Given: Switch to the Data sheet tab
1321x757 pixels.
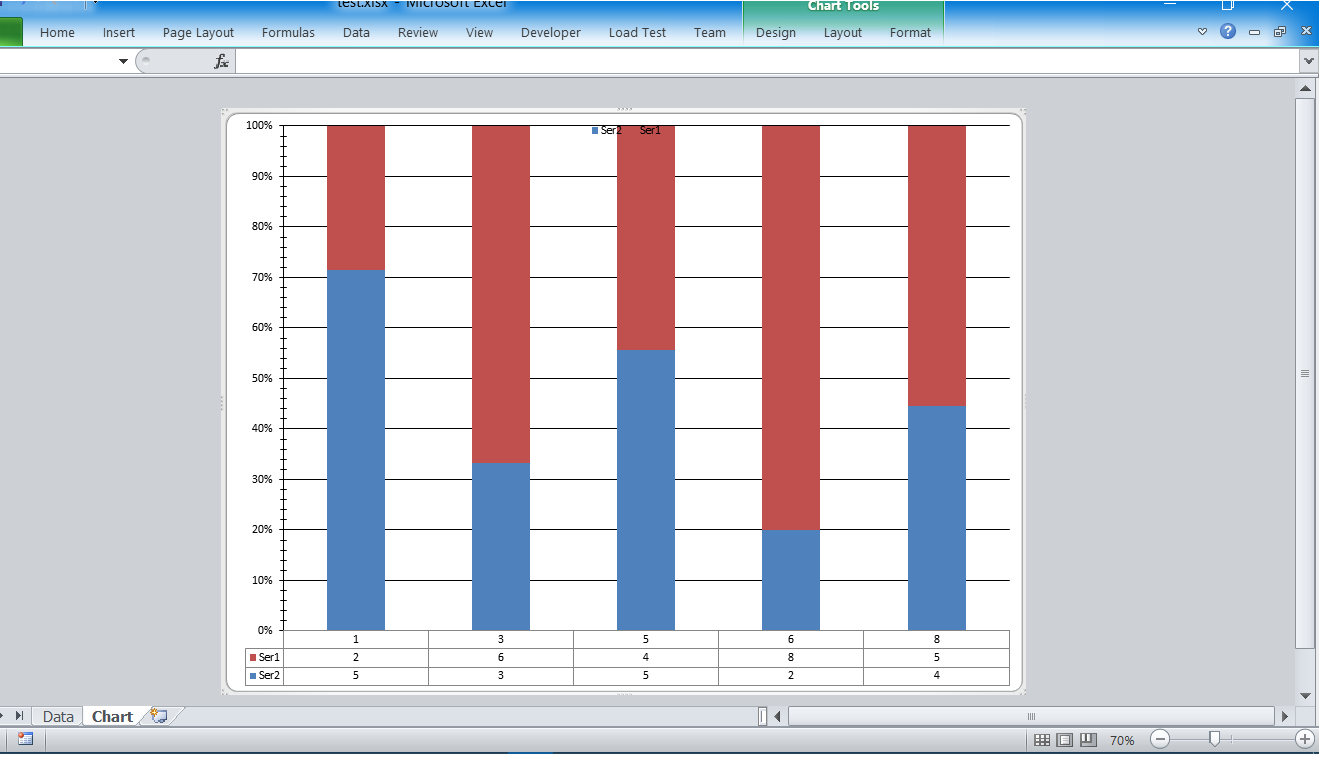Looking at the screenshot, I should pos(58,716).
